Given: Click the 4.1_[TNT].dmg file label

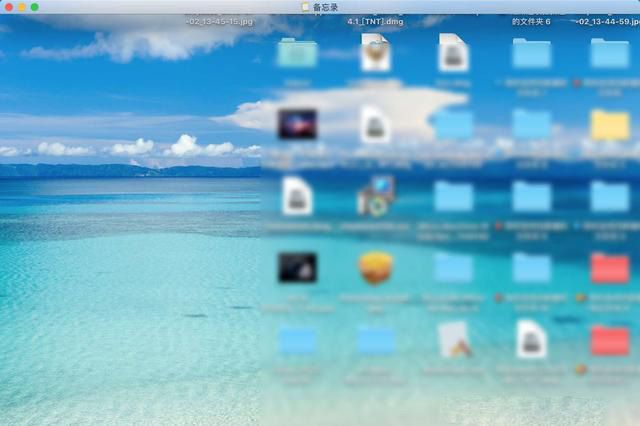Looking at the screenshot, I should (x=376, y=22).
